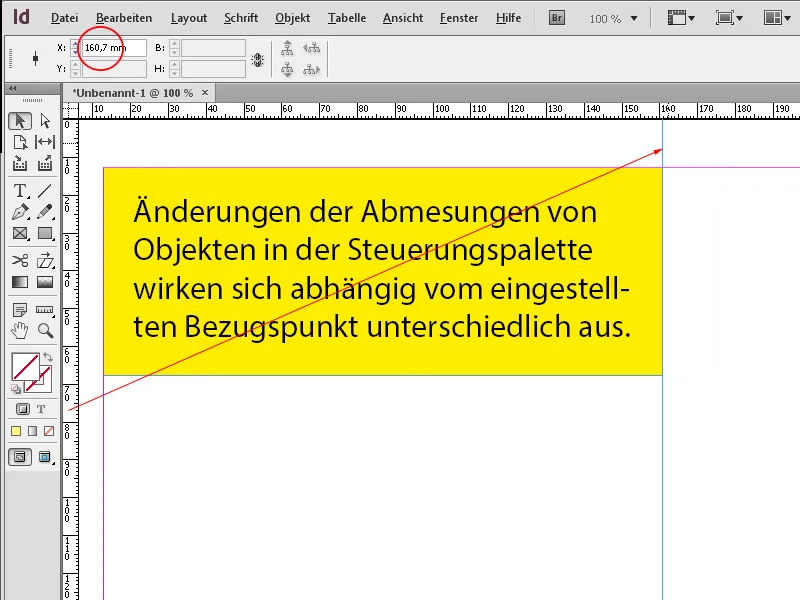Click the reference point locator

(35, 59)
